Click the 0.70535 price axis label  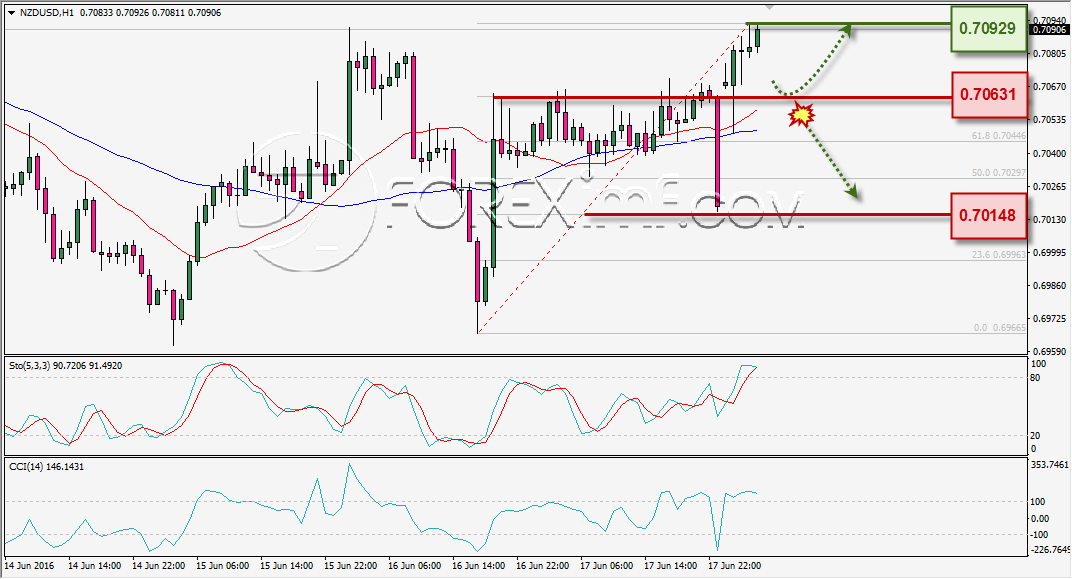click(1049, 119)
